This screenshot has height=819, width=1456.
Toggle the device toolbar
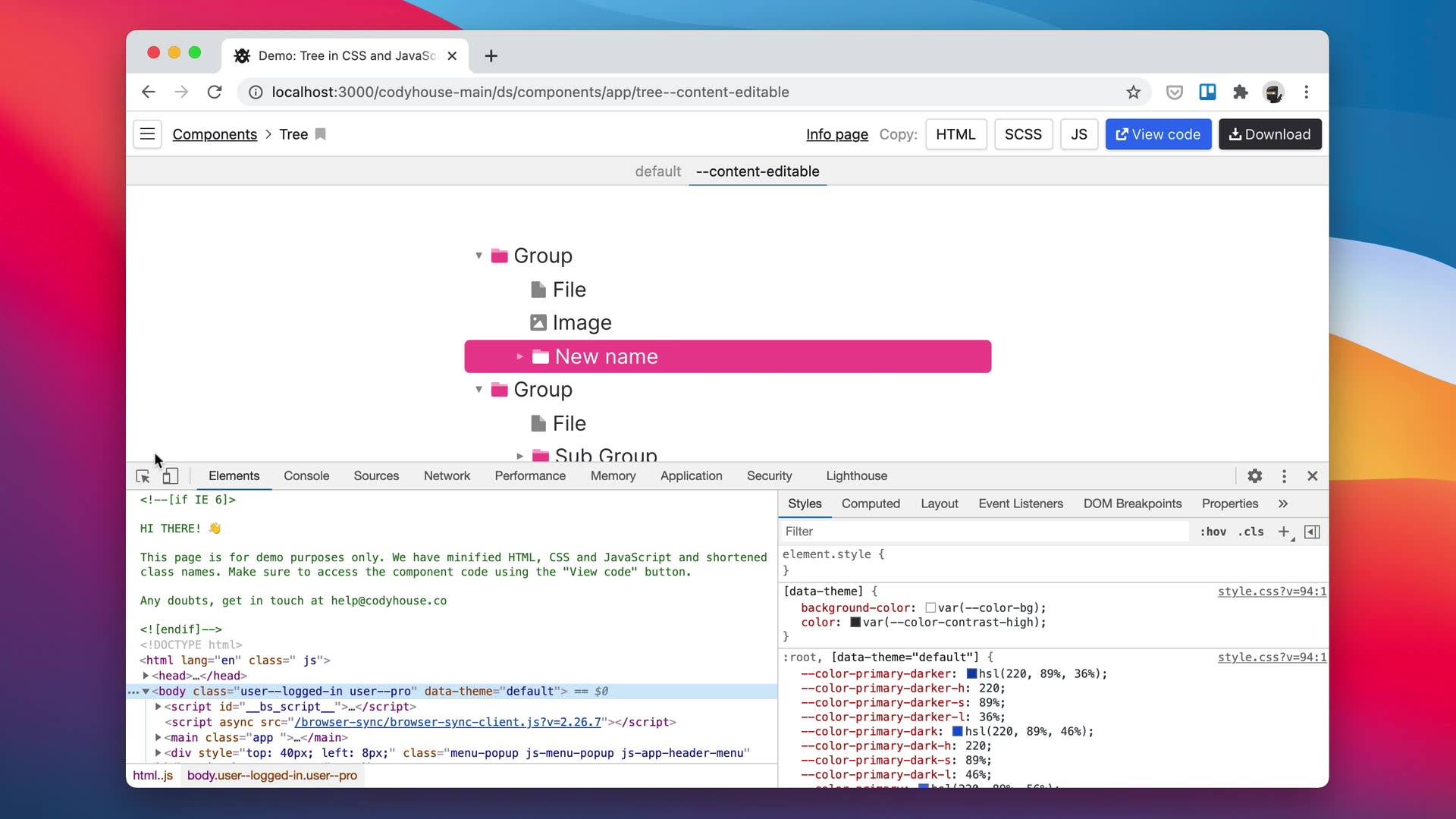click(x=171, y=476)
